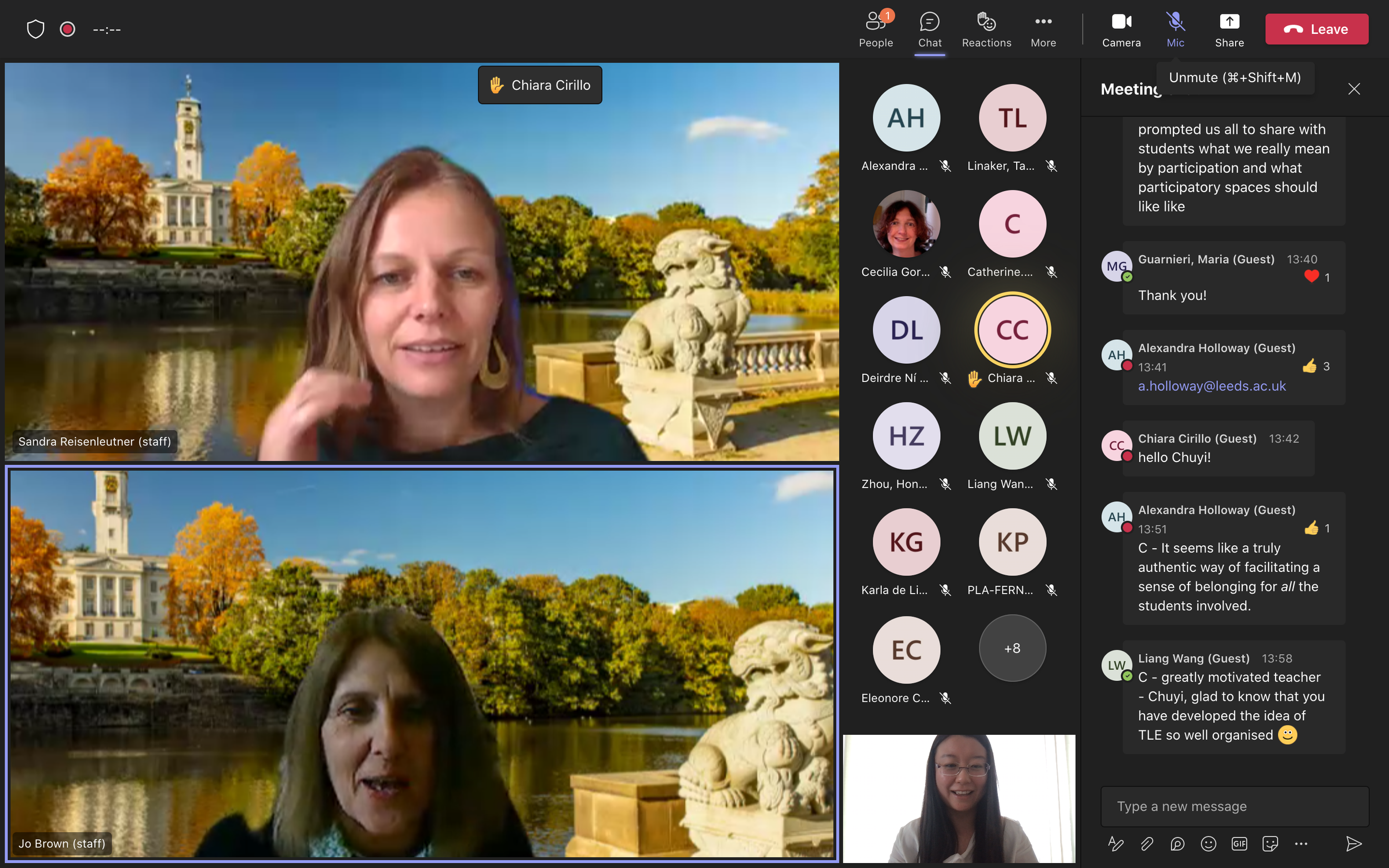Expand the More options menu
1389x868 pixels.
click(1043, 29)
